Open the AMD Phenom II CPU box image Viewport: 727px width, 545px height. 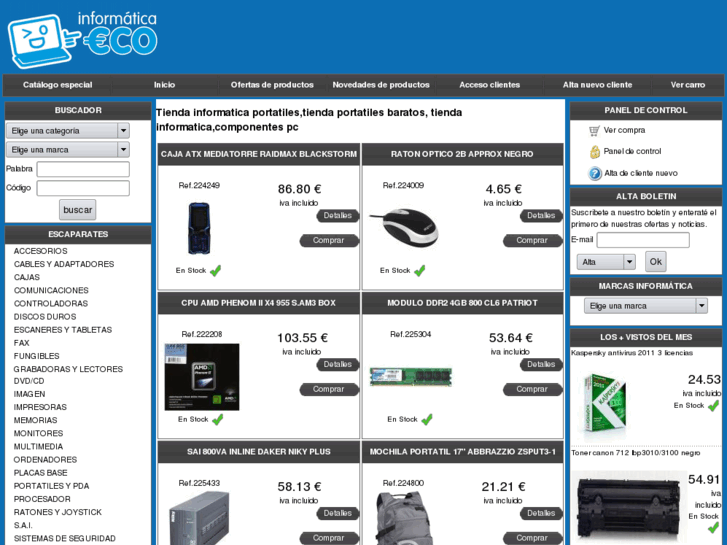click(x=202, y=377)
